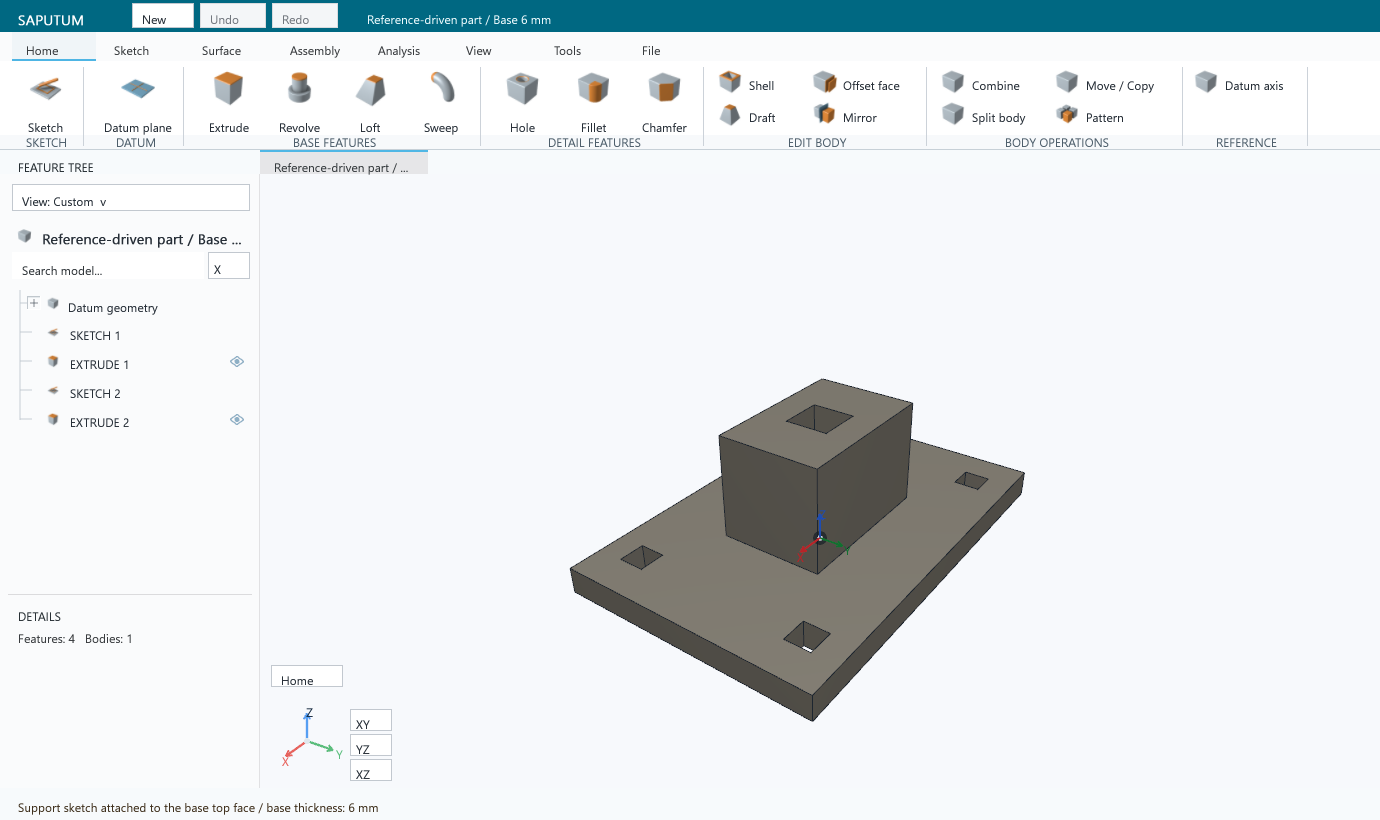Choose the Fillet tool icon
Screen dimensions: 1380x820
coord(594,89)
